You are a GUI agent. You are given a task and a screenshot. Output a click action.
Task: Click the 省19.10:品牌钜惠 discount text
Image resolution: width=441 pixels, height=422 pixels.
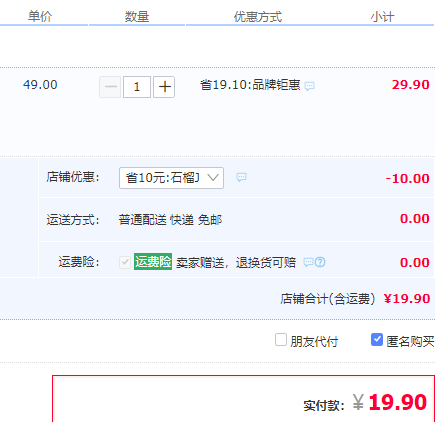coord(250,85)
